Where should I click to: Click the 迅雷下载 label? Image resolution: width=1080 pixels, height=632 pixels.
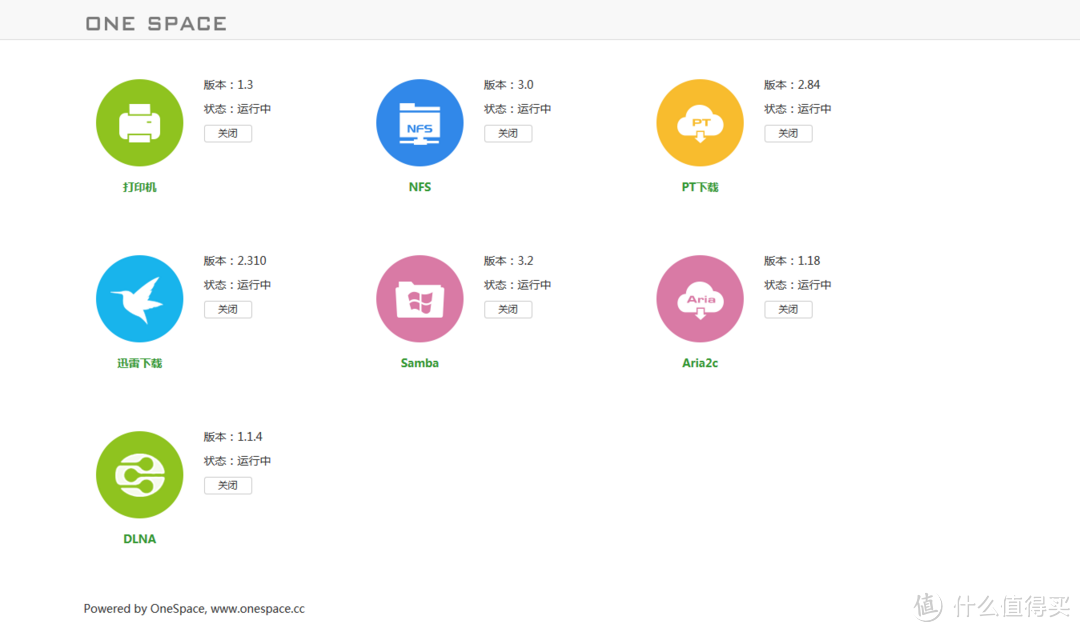(x=140, y=364)
